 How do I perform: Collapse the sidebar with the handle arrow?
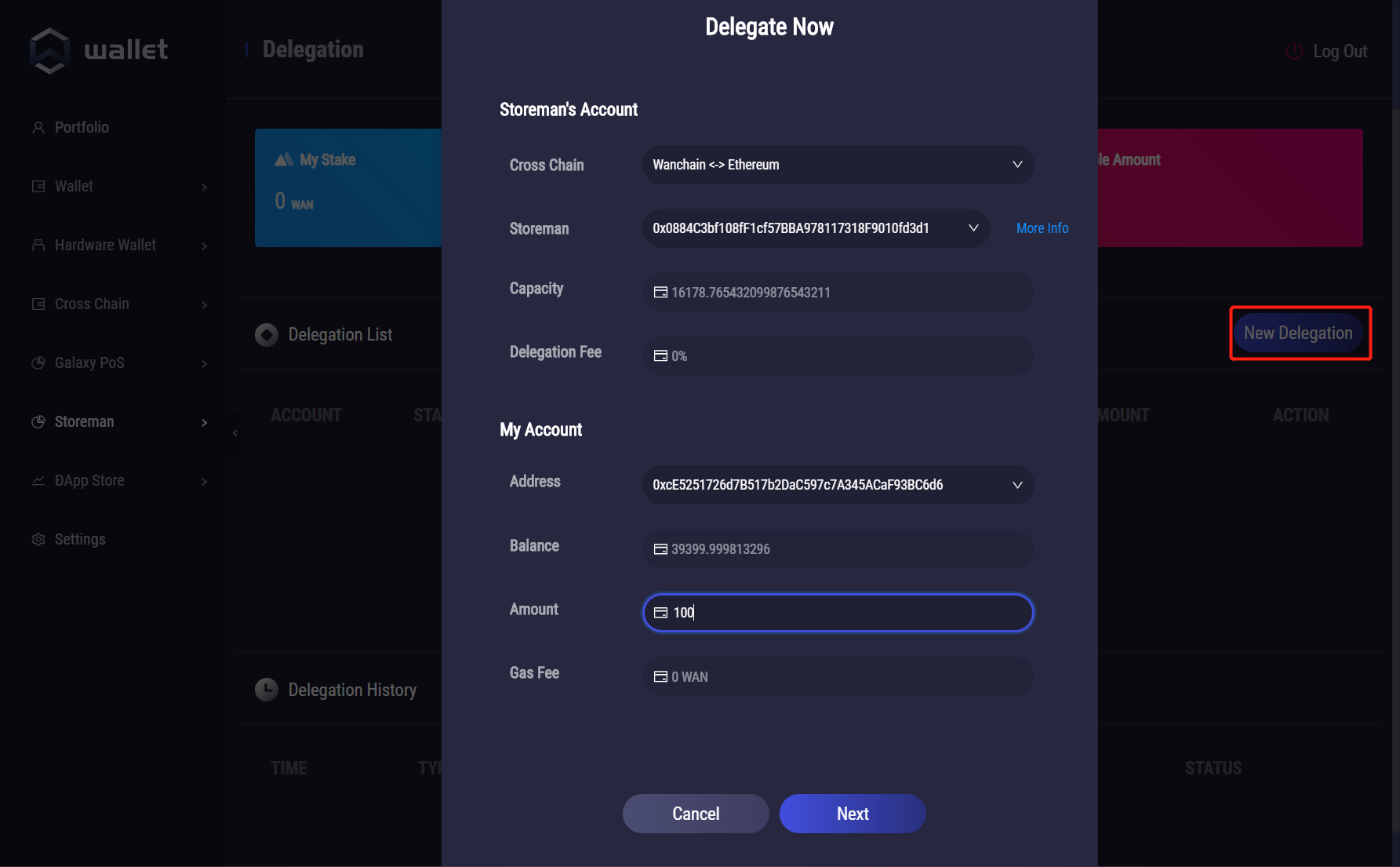click(235, 433)
